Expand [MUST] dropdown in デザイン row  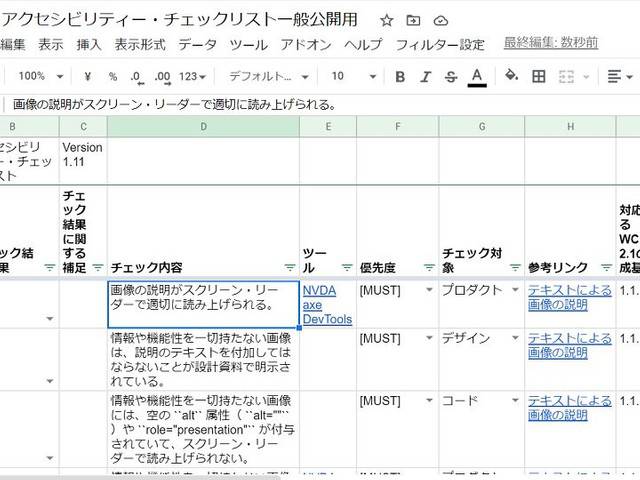429,338
